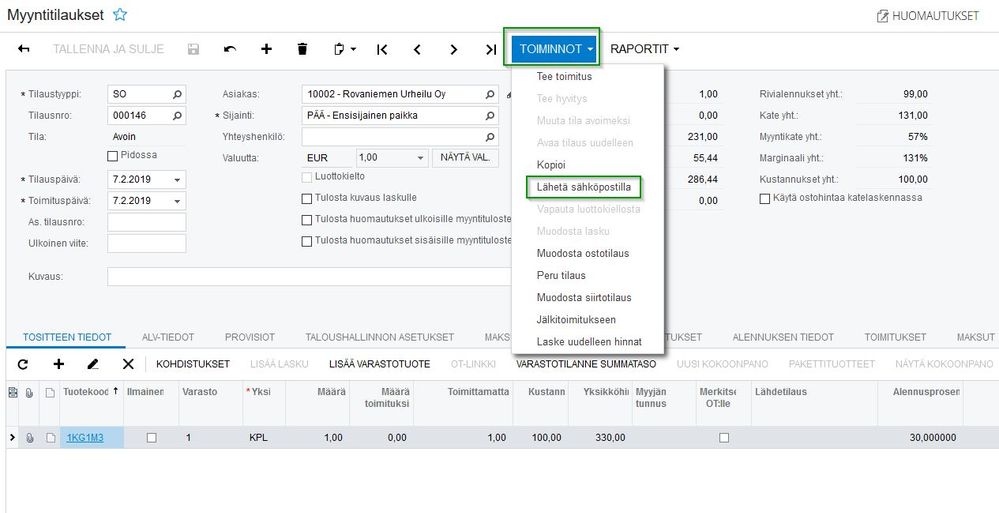The width and height of the screenshot is (999, 513).
Task: Click As. tilausnro input field
Action: point(147,222)
